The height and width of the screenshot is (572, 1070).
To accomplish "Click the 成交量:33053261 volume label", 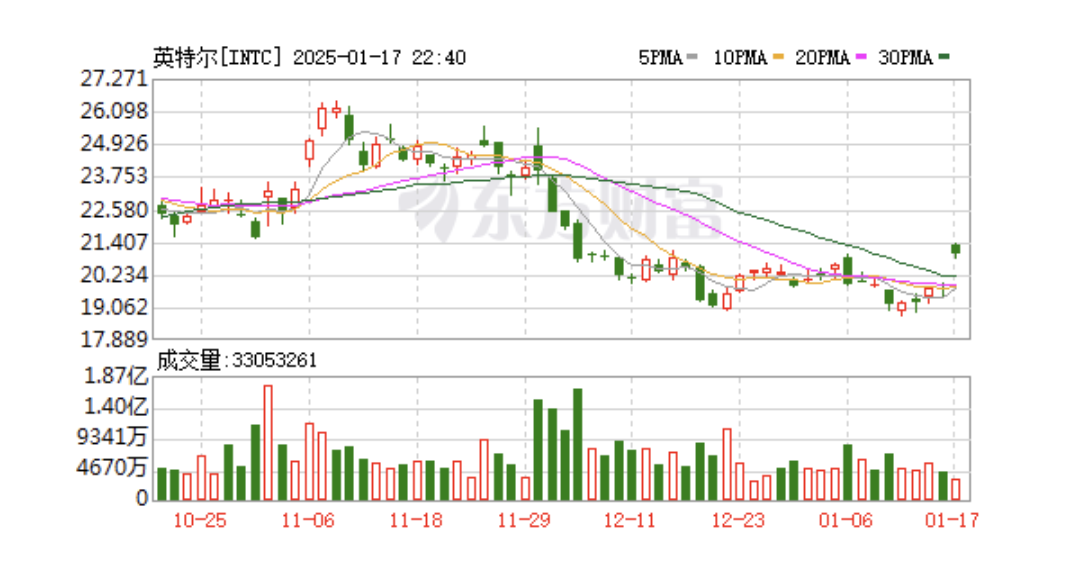I will pyautogui.click(x=237, y=360).
